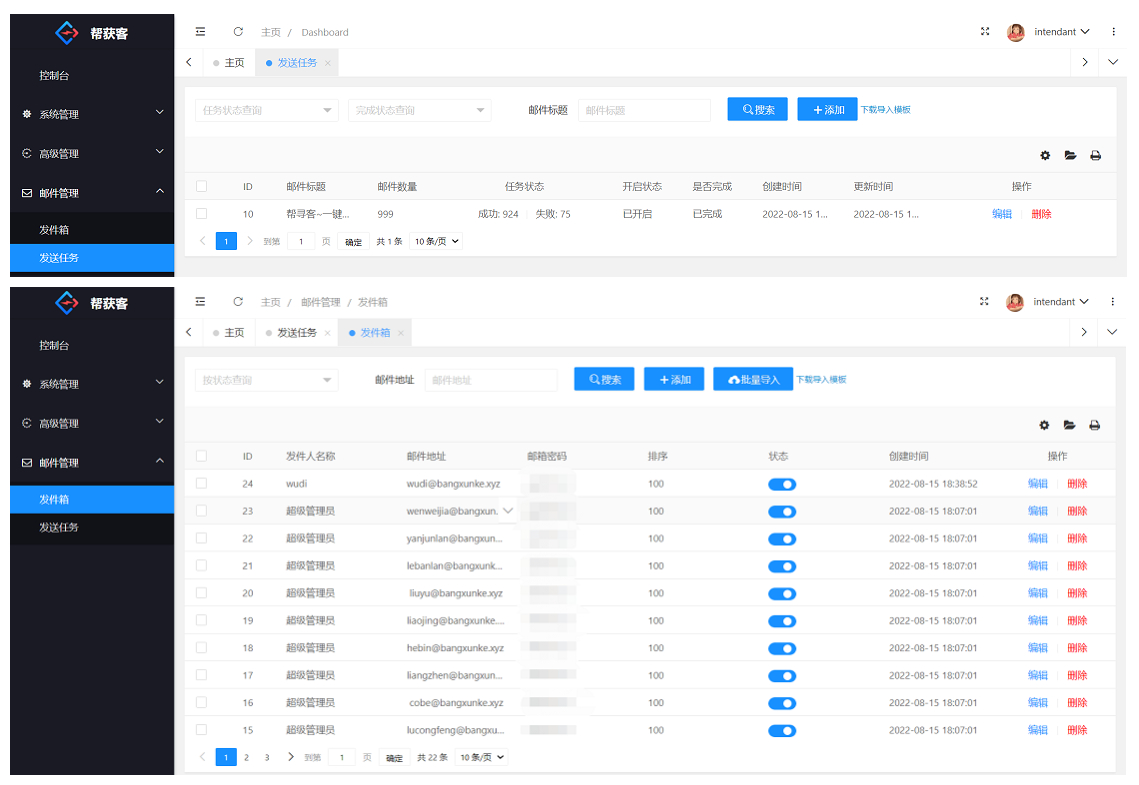Click fullscreen icon in the Dashboard breadcrumb header
1139x785 pixels.
(x=985, y=32)
